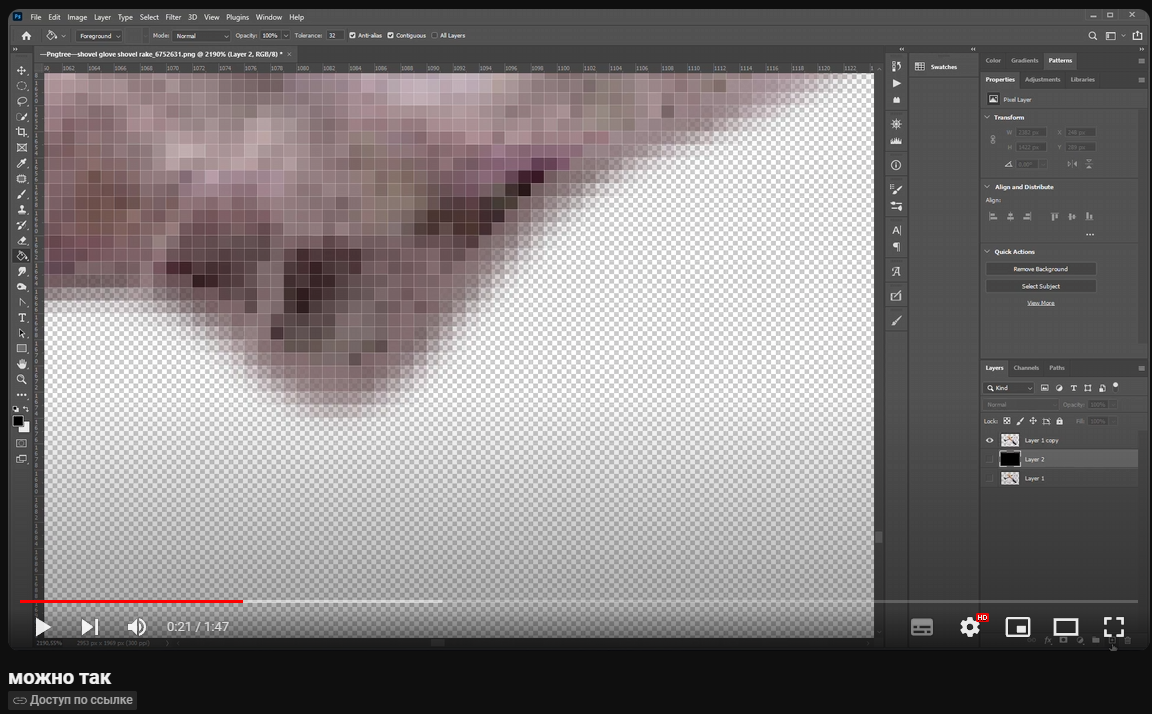This screenshot has width=1152, height=714.
Task: Toggle the Contiguous checkbox
Action: click(x=391, y=35)
